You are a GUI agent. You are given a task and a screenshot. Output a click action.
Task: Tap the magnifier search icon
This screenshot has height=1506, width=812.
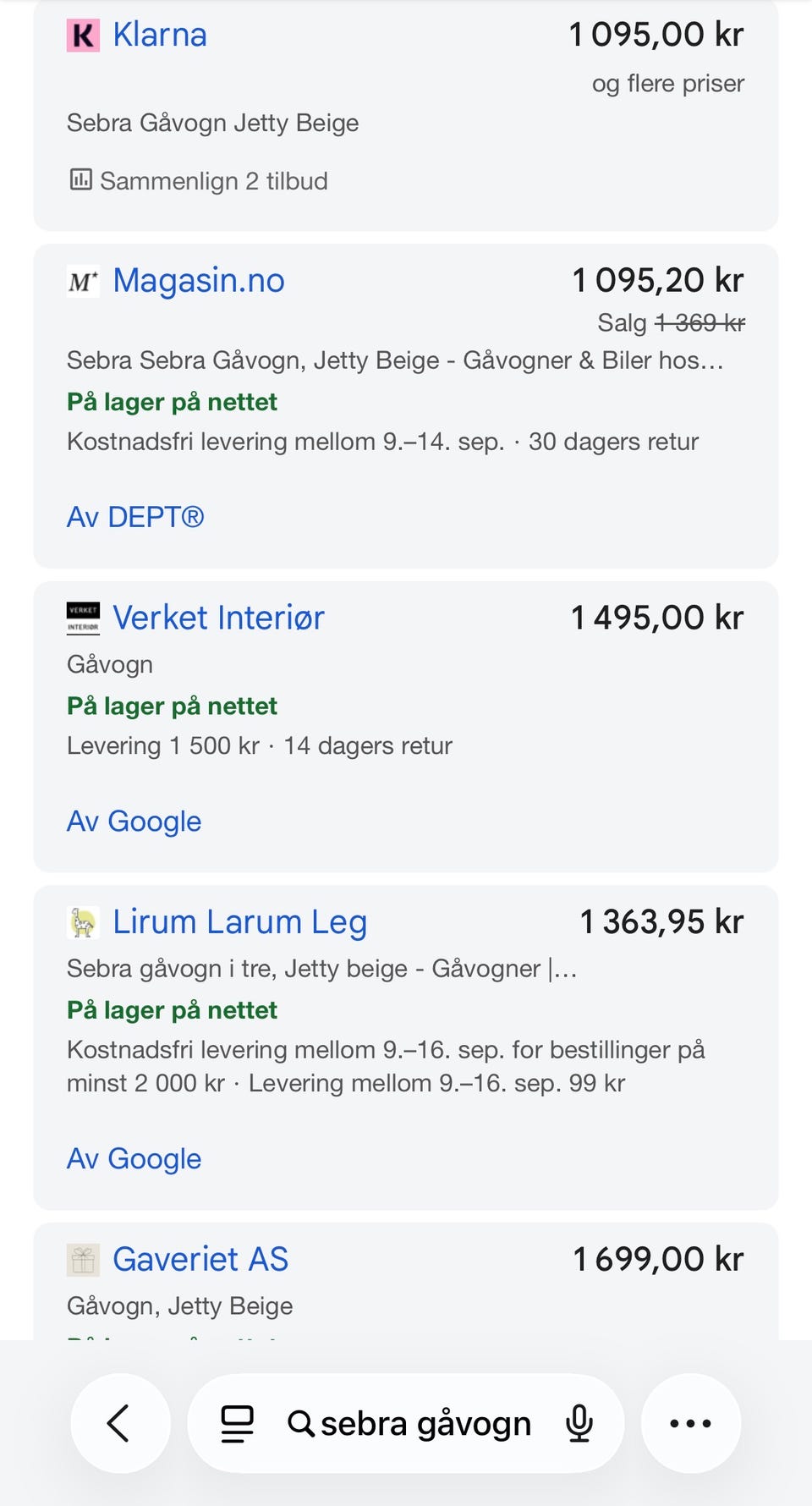pyautogui.click(x=300, y=1423)
